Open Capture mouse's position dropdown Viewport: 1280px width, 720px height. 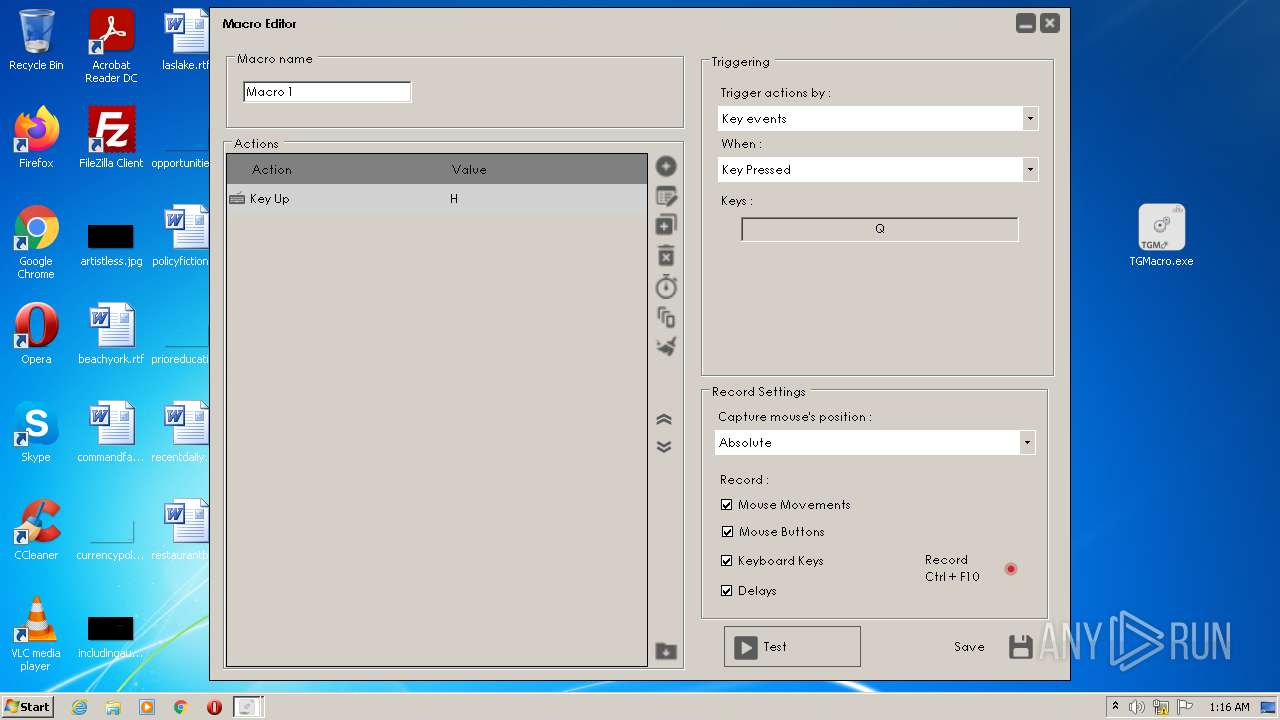pos(875,442)
